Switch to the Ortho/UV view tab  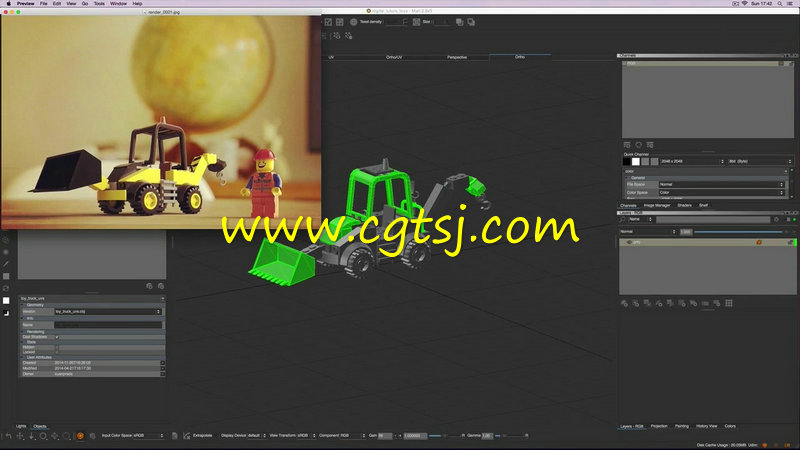[394, 57]
